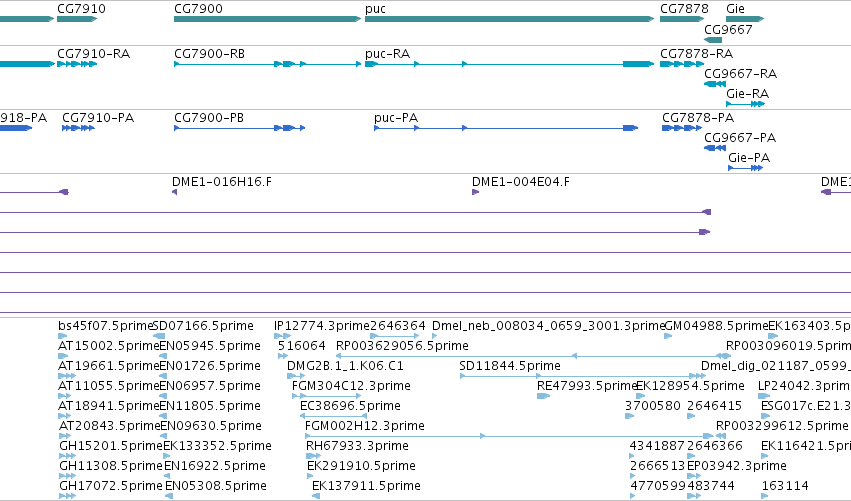This screenshot has height=501, width=851.
Task: Click EST EN06957.5prime
Action: [210, 386]
